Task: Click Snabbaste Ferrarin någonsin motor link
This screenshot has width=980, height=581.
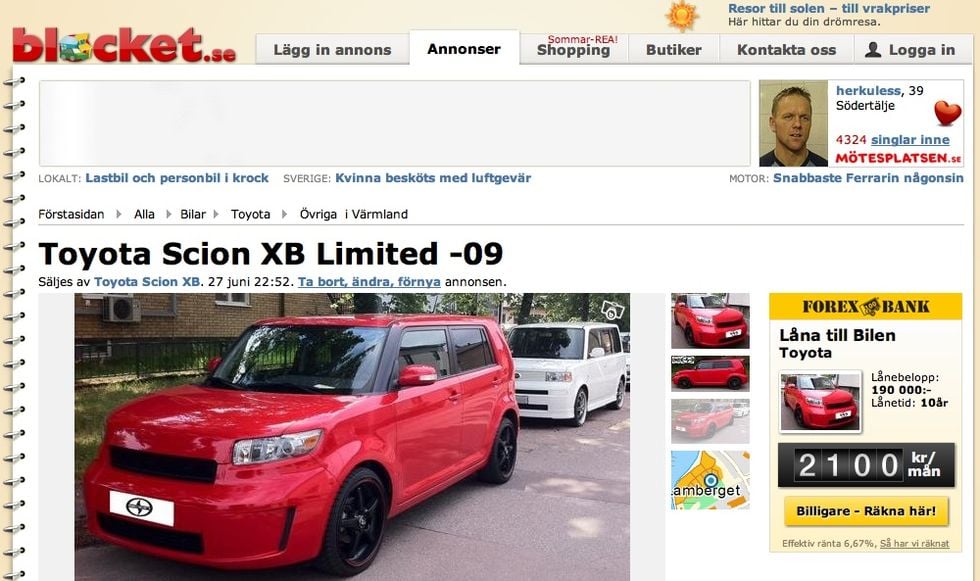Action: [x=868, y=178]
